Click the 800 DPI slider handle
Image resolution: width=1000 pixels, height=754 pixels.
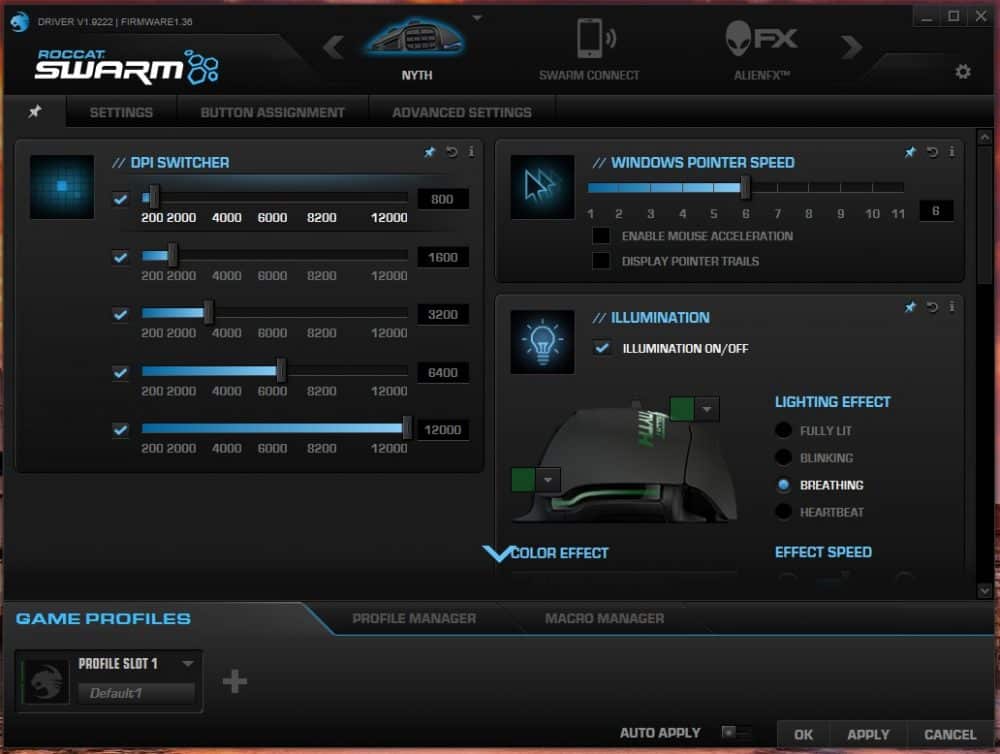tap(154, 198)
